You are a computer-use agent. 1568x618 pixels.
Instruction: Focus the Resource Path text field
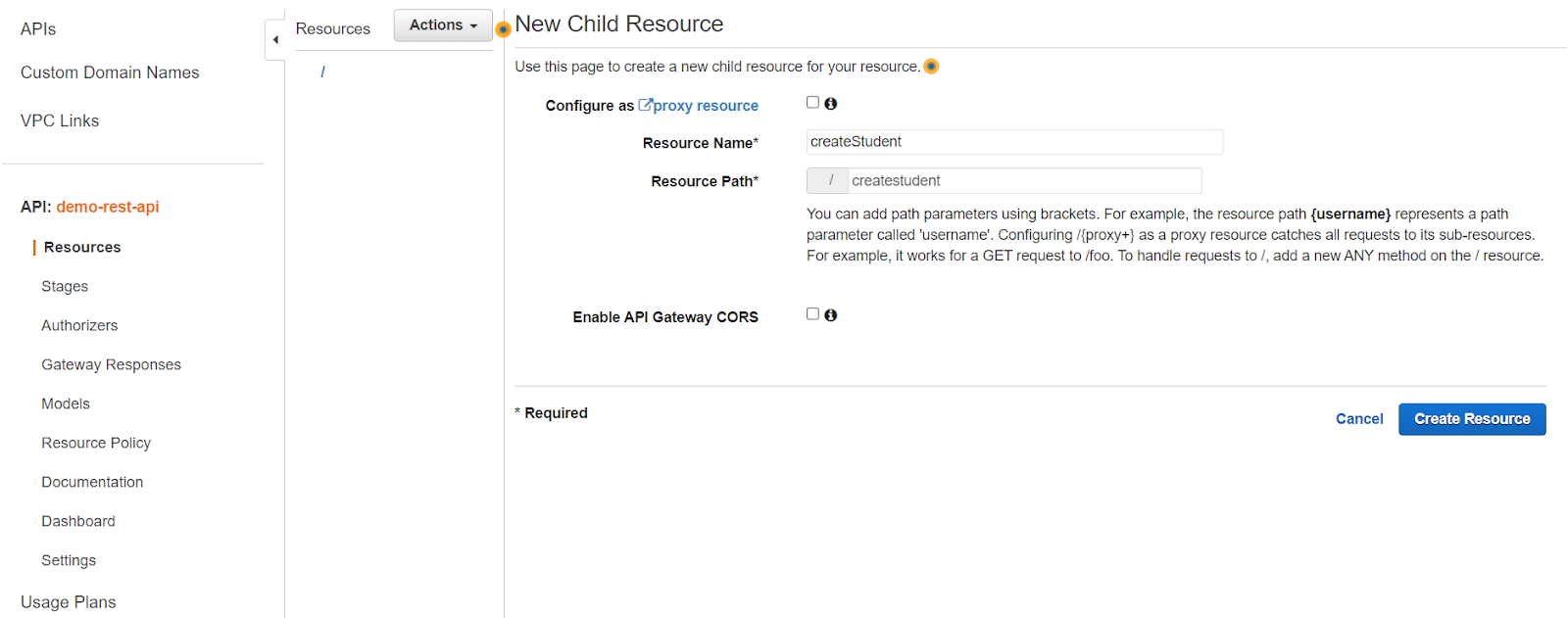1023,181
